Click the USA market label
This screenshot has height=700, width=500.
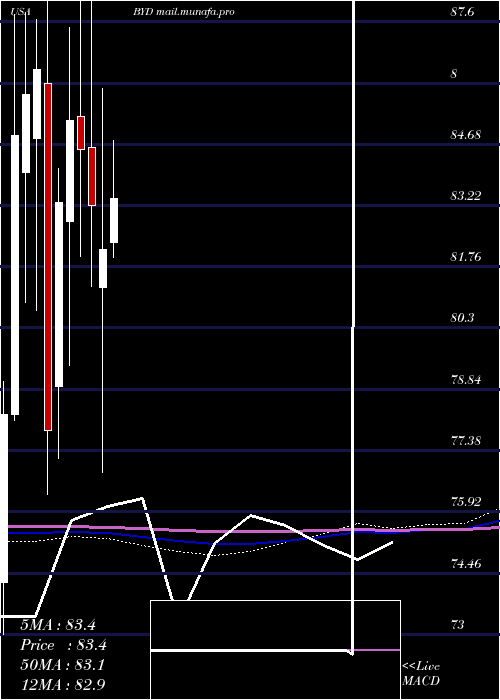[x=21, y=12]
